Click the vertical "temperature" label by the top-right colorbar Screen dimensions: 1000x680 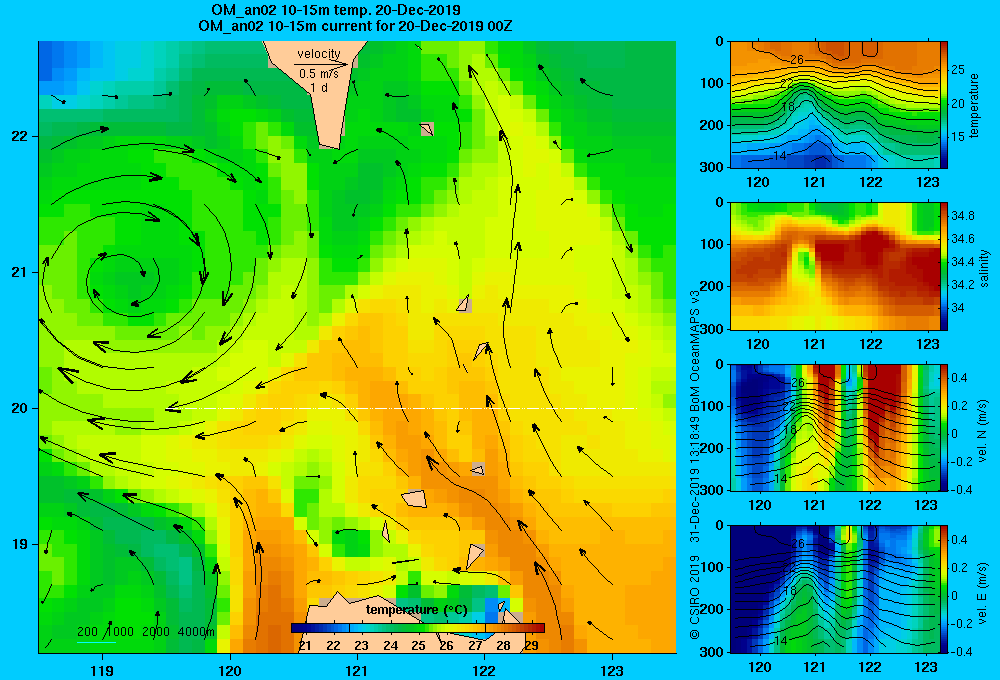(x=974, y=105)
